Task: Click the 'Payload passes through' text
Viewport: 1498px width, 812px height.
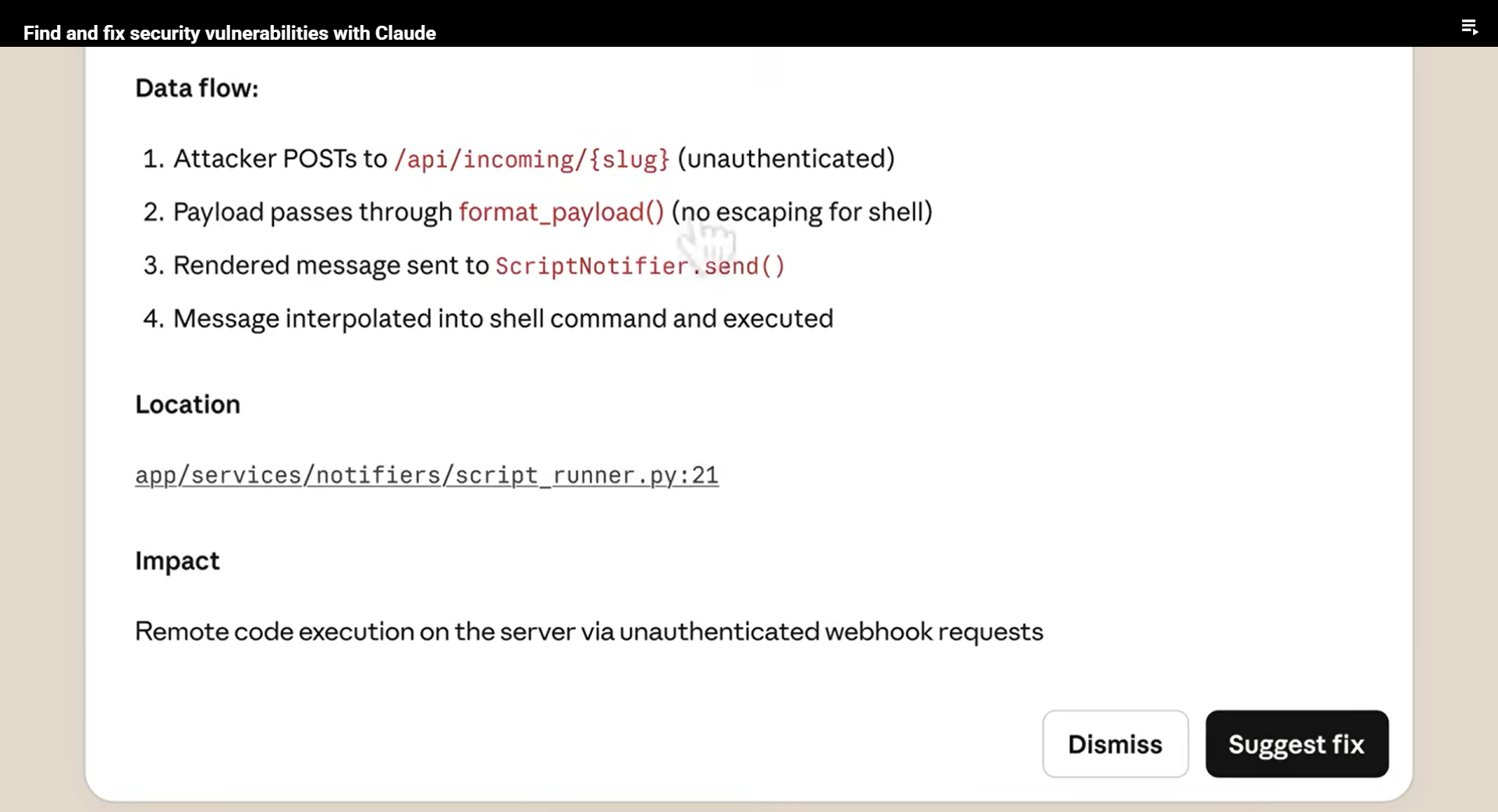Action: [x=312, y=212]
